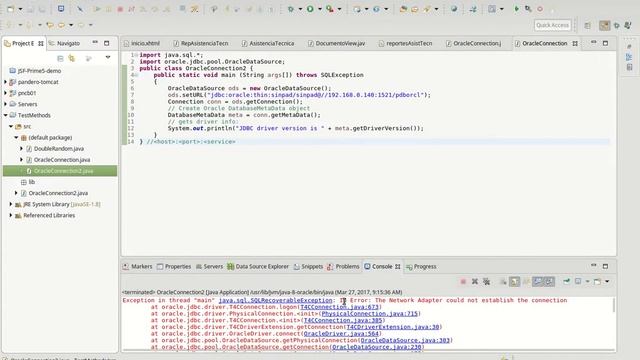Toggle show console when standard error changes
The width and height of the screenshot is (640, 360).
click(549, 282)
